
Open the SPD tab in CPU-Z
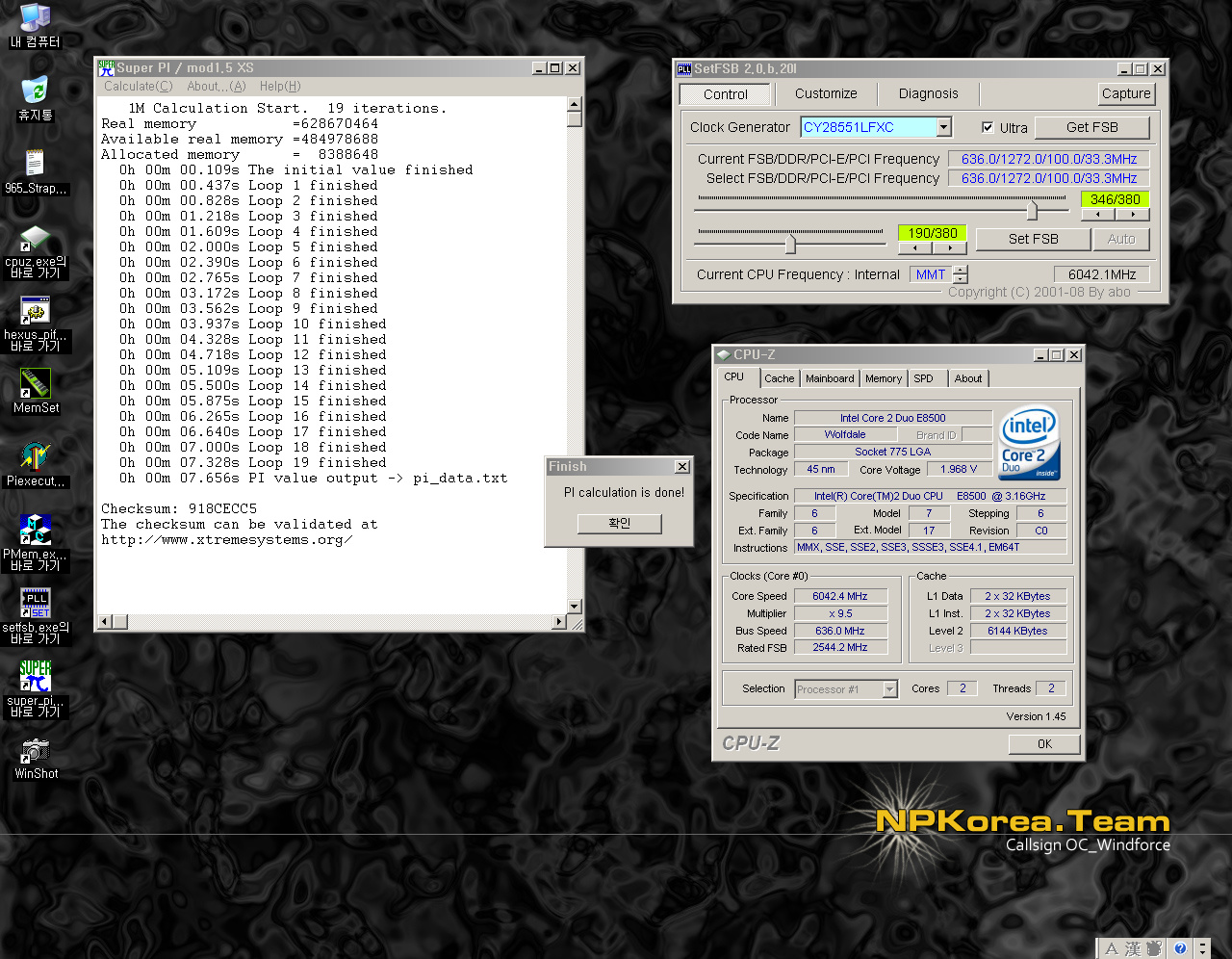click(924, 378)
